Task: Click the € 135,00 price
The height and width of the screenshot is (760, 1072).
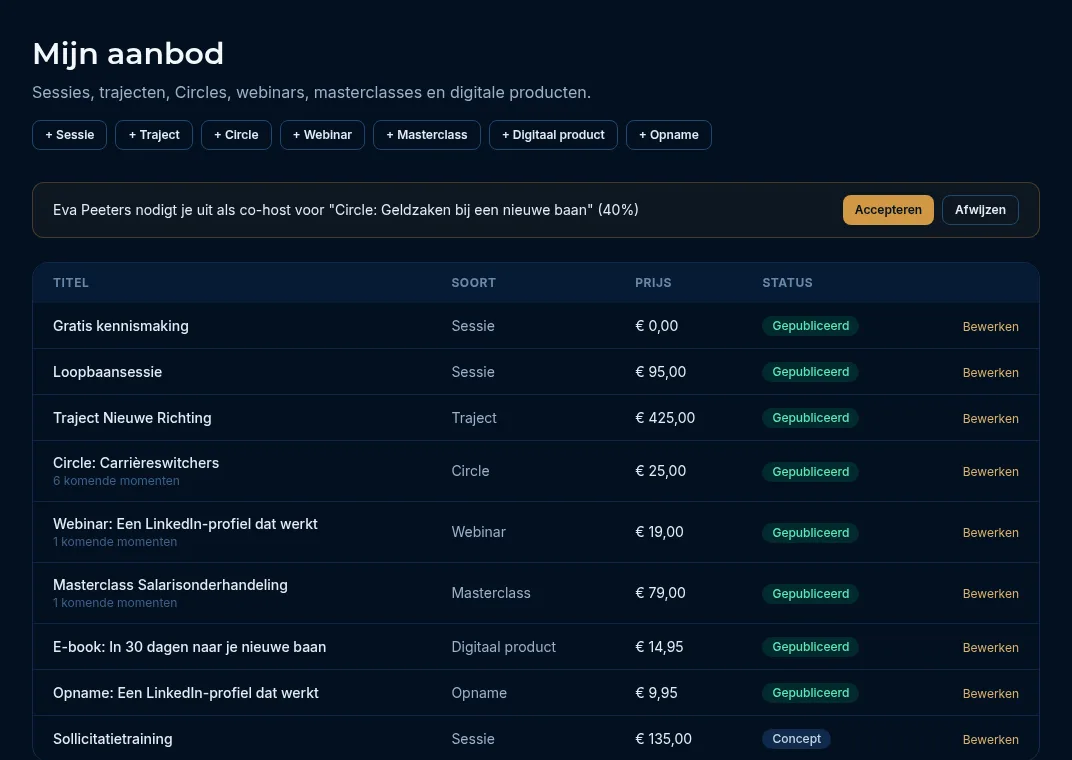Action: click(663, 739)
